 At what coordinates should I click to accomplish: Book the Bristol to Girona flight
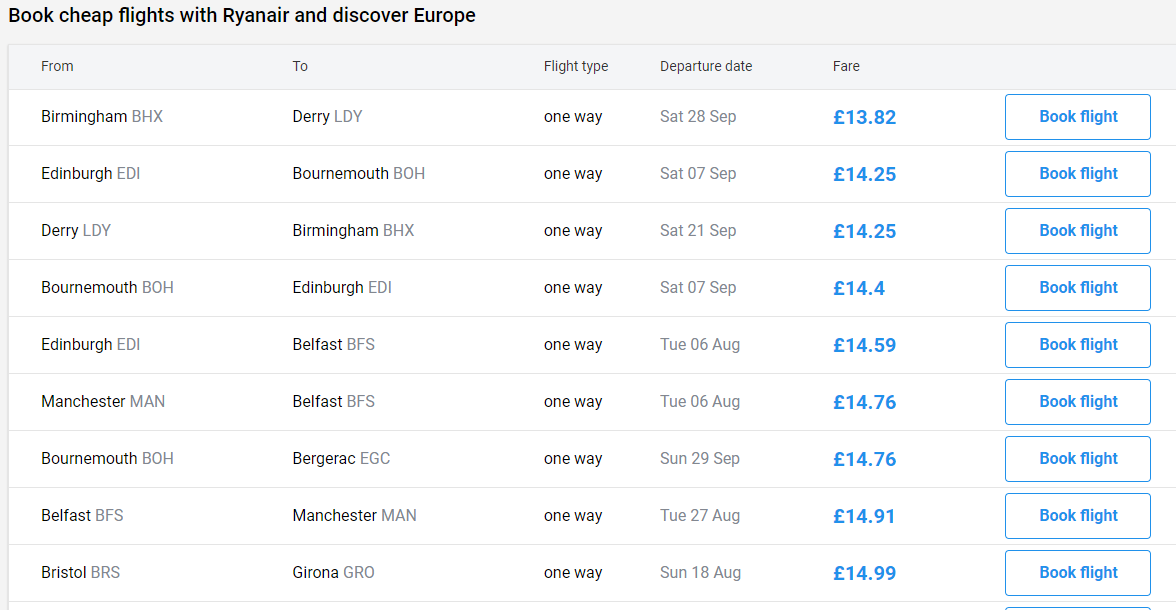click(x=1078, y=573)
